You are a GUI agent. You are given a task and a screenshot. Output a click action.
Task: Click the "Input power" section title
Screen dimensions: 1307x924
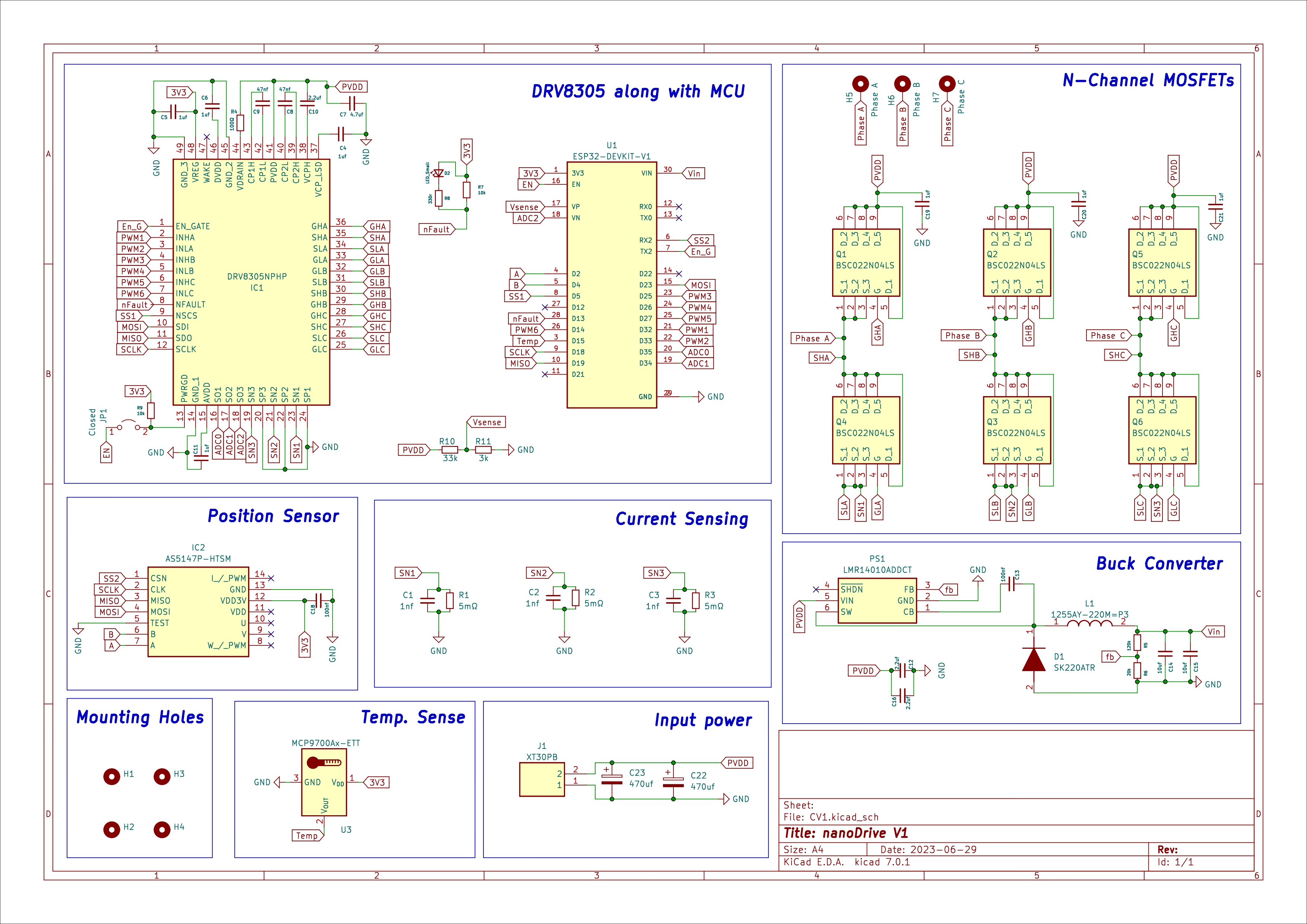tap(703, 721)
